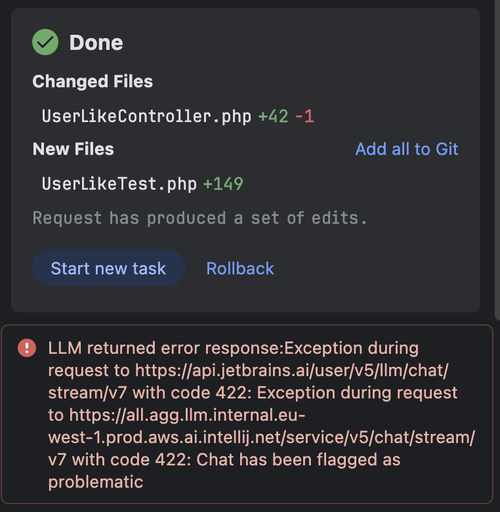Click the +42 added lines indicator
The image size is (500, 512).
point(273,116)
